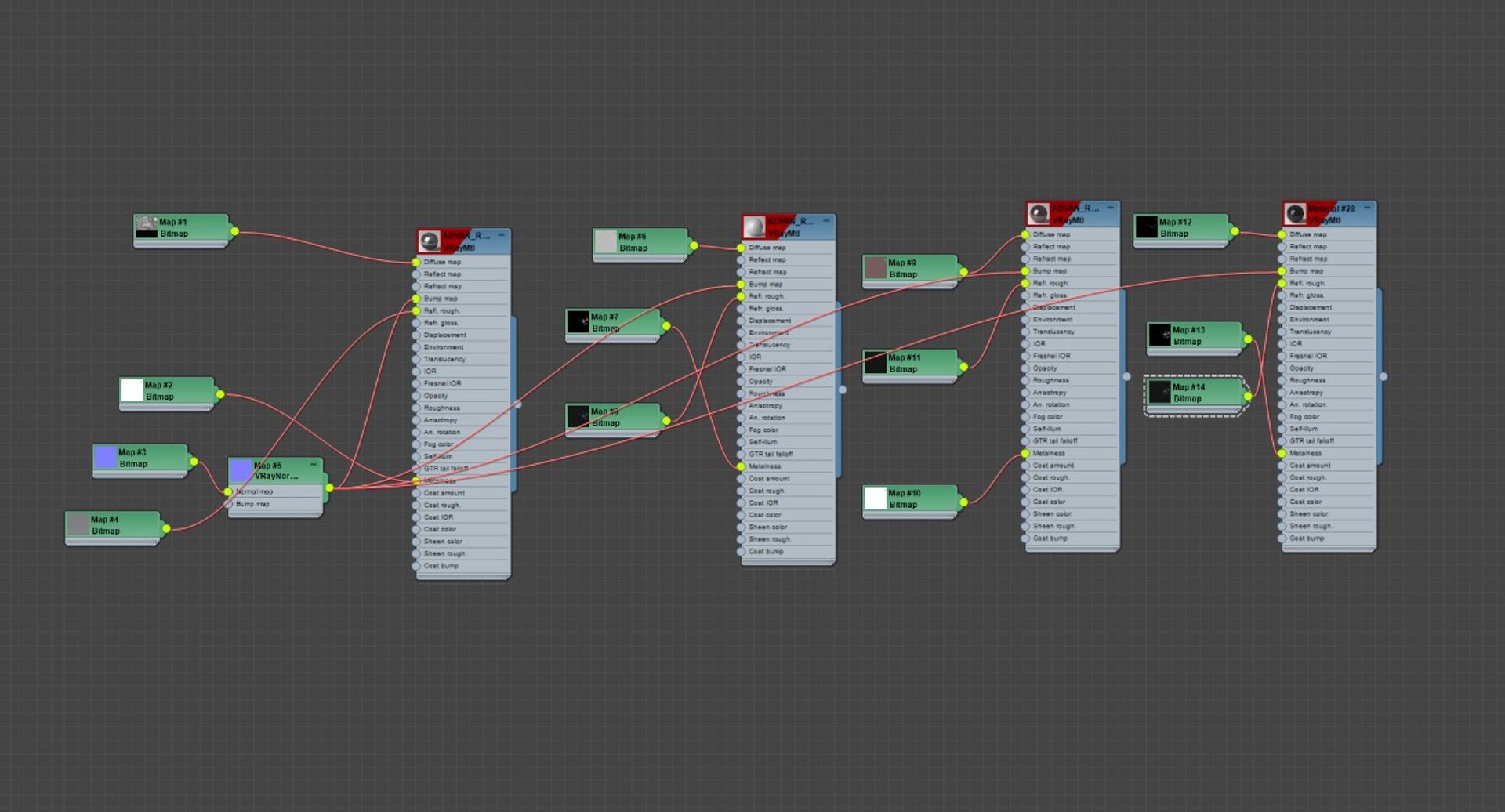Click the output socket of third VRayMtl node
This screenshot has width=1505, height=812.
[1126, 376]
